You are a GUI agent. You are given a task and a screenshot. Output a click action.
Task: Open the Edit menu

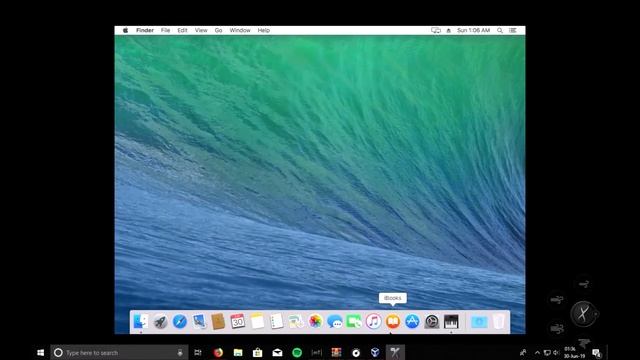click(x=182, y=30)
